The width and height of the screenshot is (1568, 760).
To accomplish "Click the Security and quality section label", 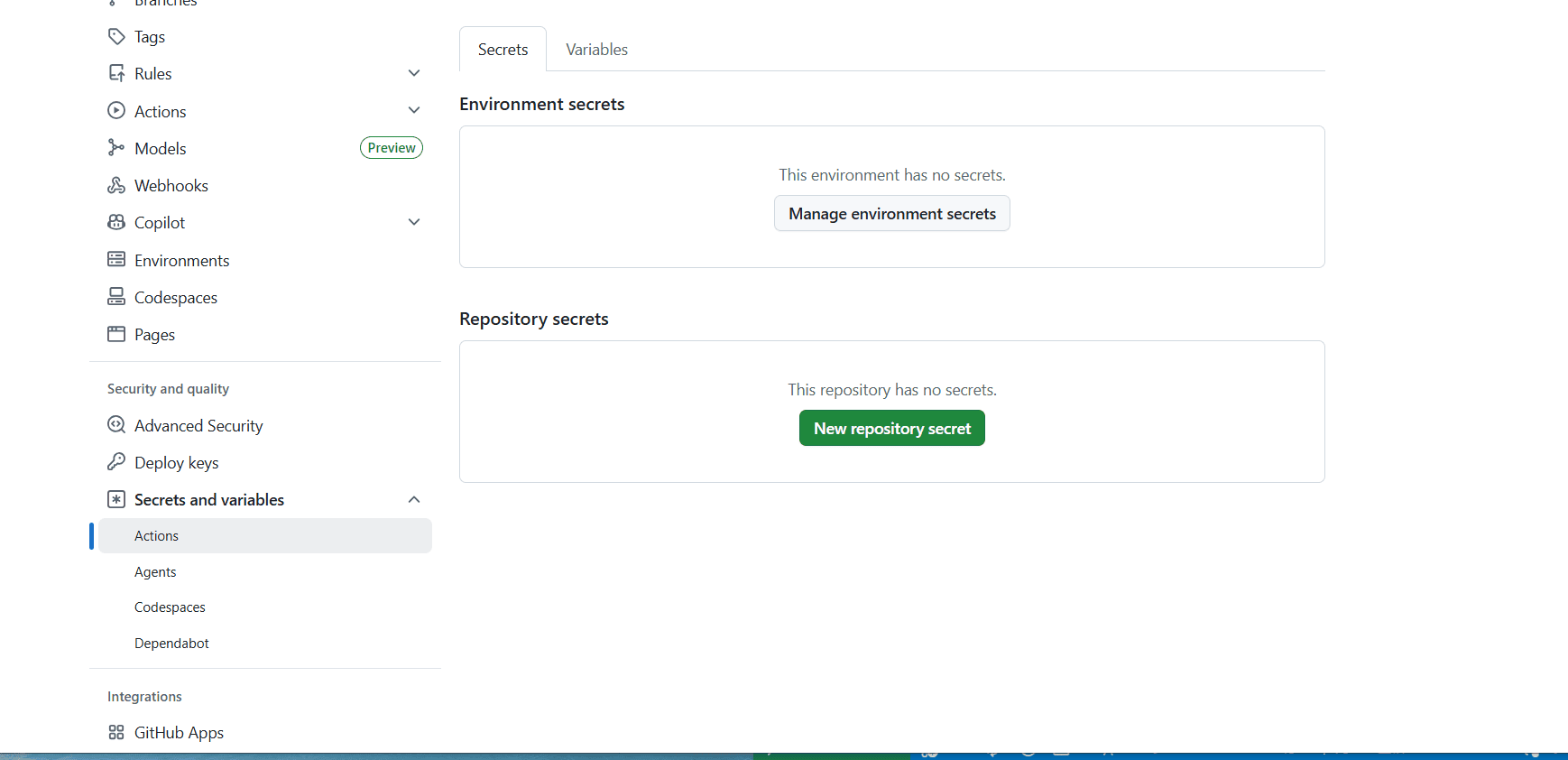I will tap(168, 389).
